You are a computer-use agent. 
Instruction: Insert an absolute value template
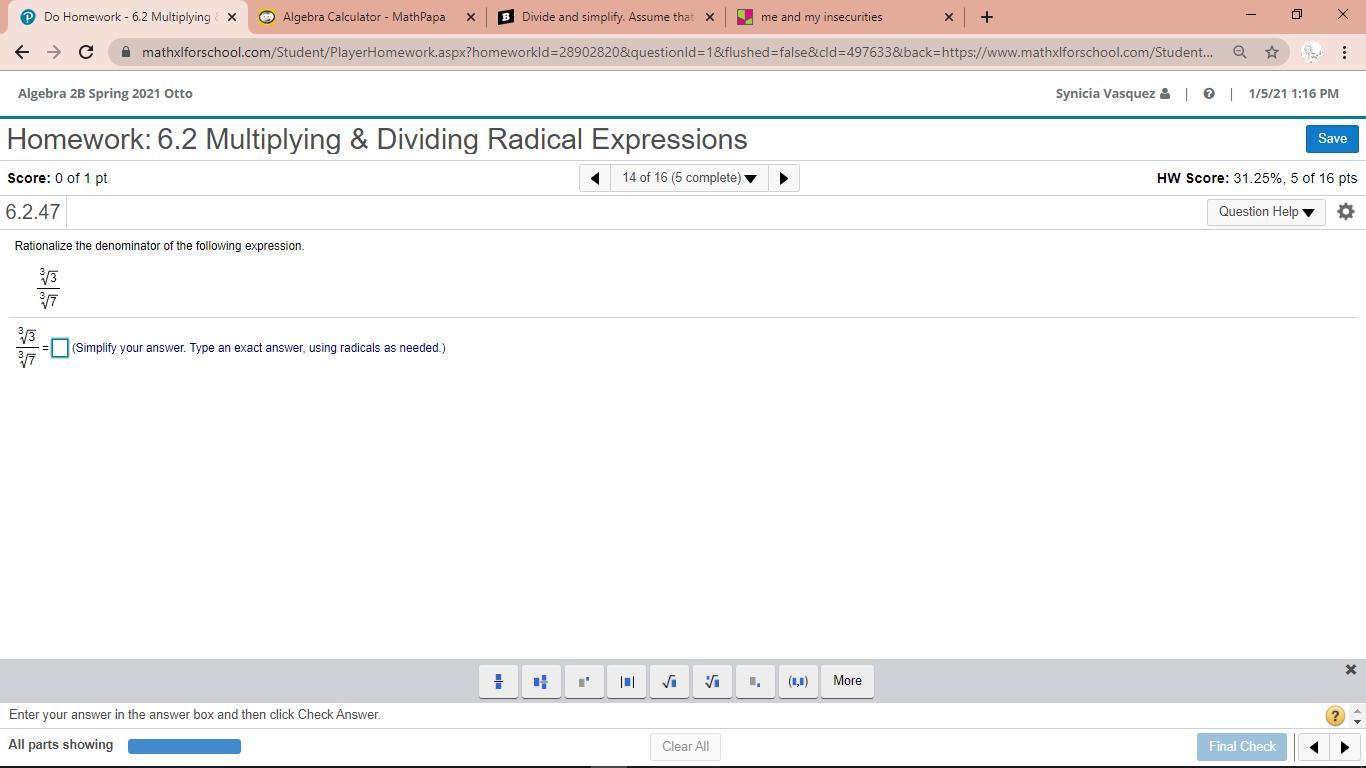627,681
